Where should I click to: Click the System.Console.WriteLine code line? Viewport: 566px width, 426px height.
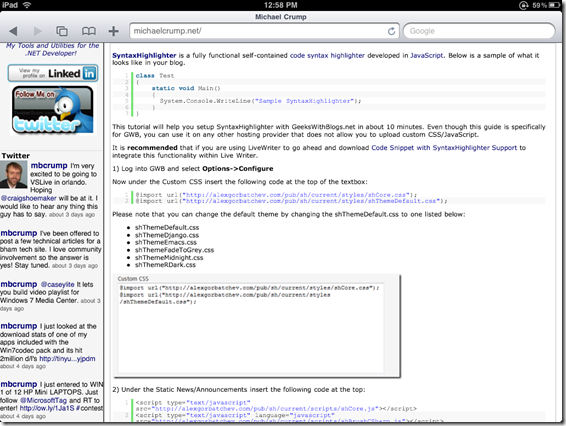tap(260, 101)
